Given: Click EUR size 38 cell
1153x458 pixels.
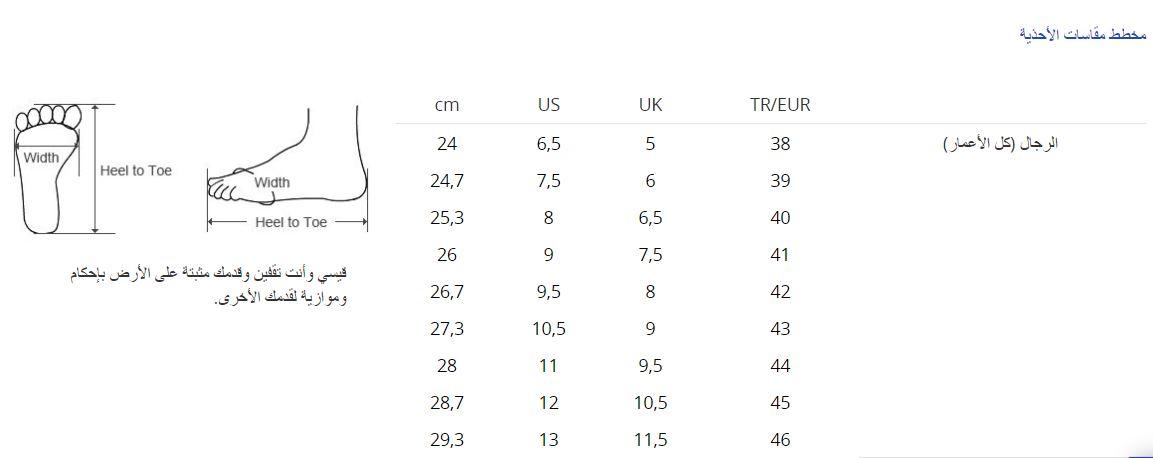Looking at the screenshot, I should point(780,144).
